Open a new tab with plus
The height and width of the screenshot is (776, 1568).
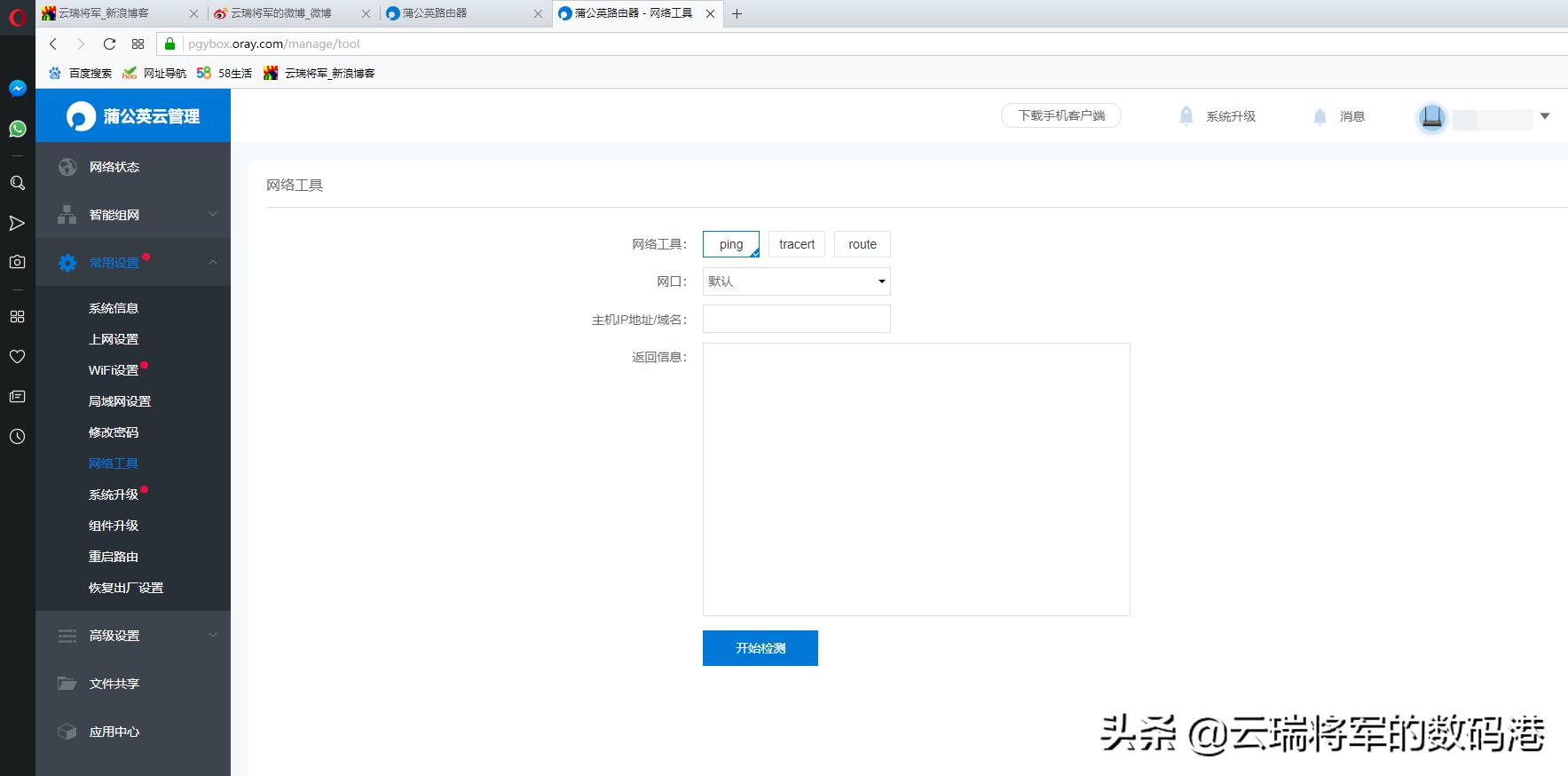(x=737, y=13)
